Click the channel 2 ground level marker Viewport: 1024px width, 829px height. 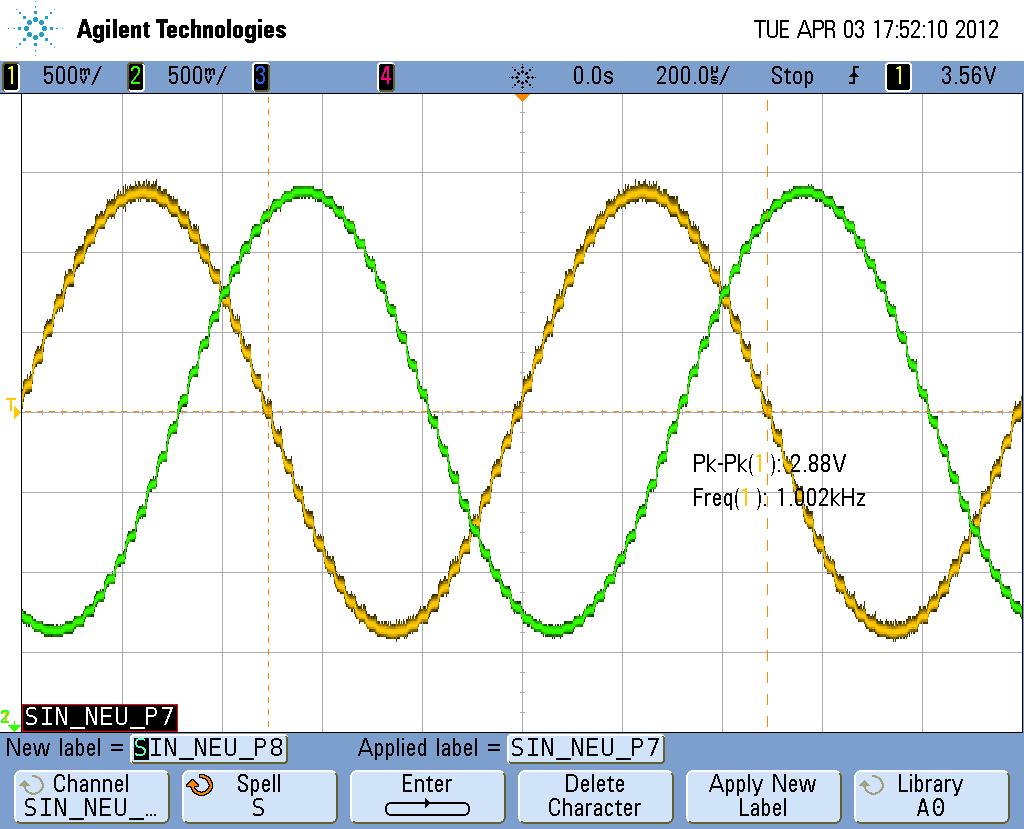pyautogui.click(x=8, y=718)
